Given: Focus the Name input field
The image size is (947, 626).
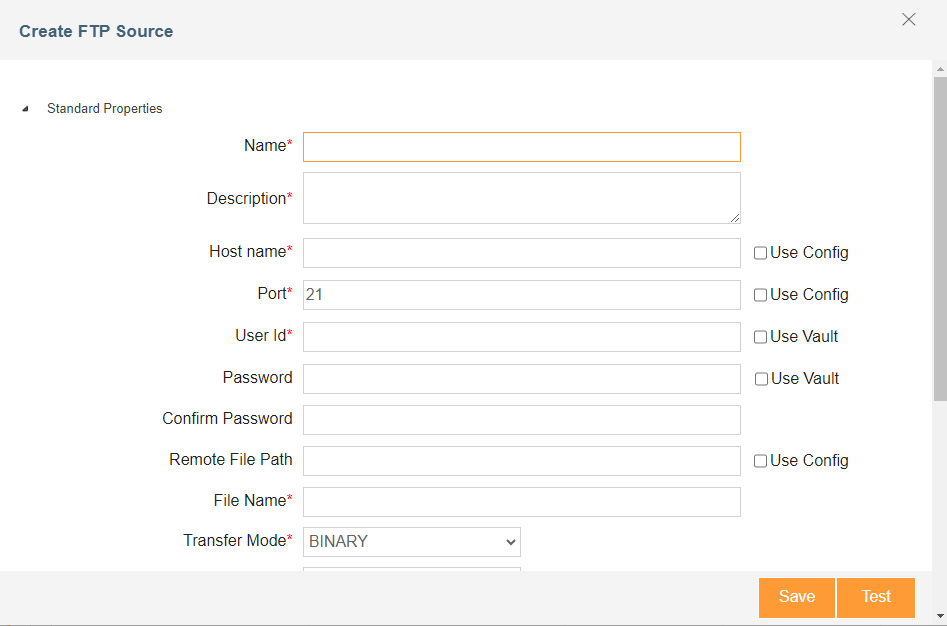Looking at the screenshot, I should pyautogui.click(x=522, y=147).
